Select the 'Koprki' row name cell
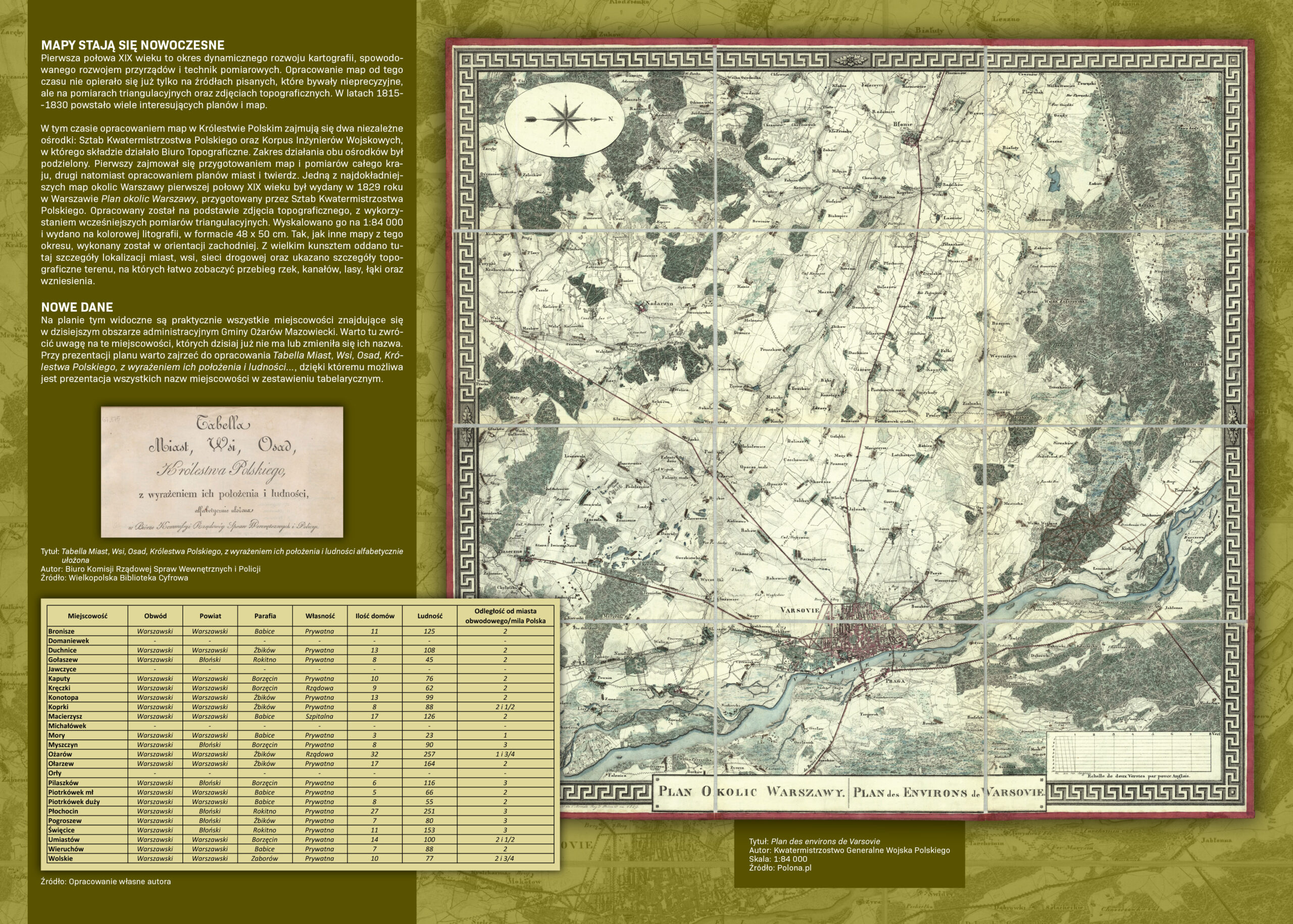The width and height of the screenshot is (1293, 924). pyautogui.click(x=87, y=707)
